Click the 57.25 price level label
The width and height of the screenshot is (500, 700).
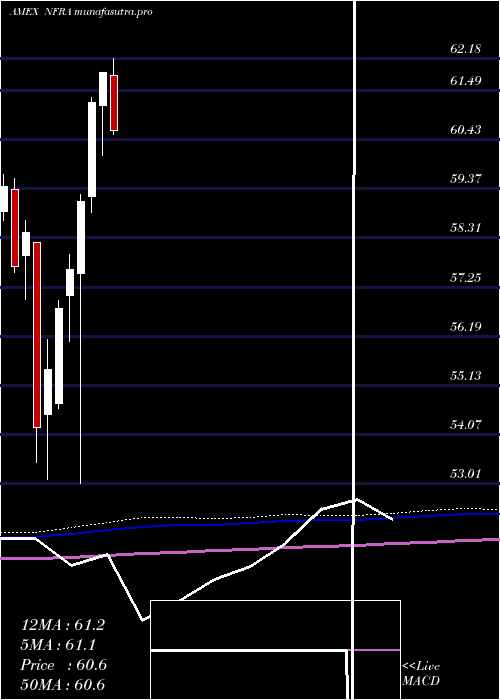click(x=466, y=278)
